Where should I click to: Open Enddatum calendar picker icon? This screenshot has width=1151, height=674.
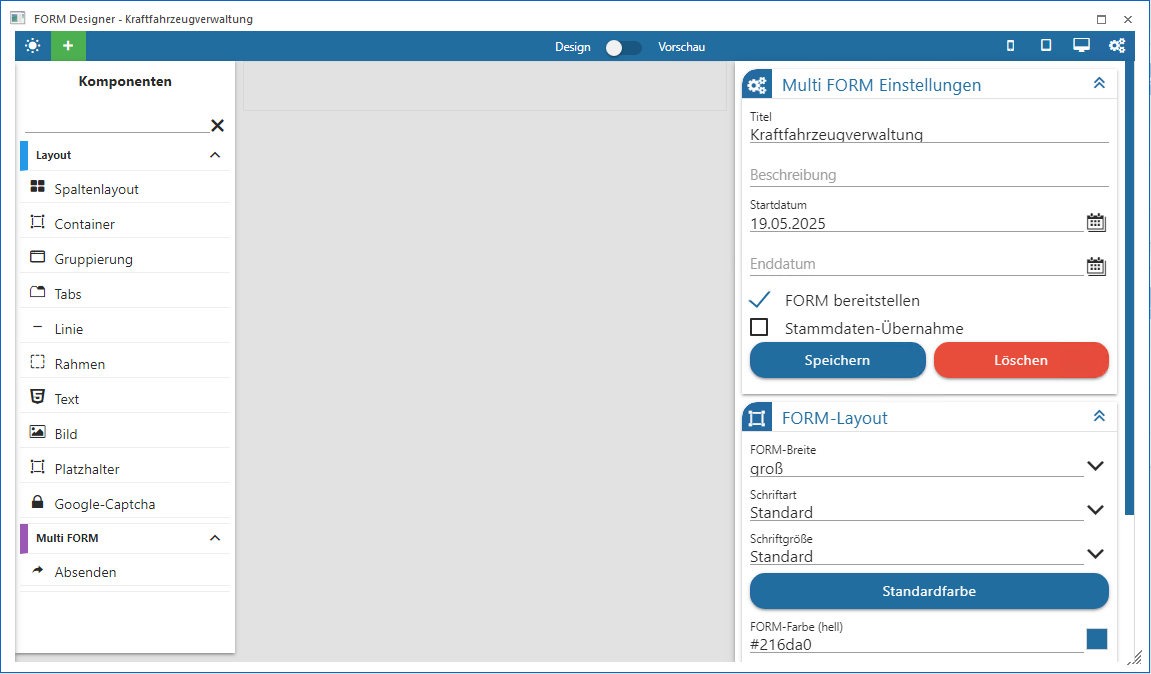[1096, 266]
